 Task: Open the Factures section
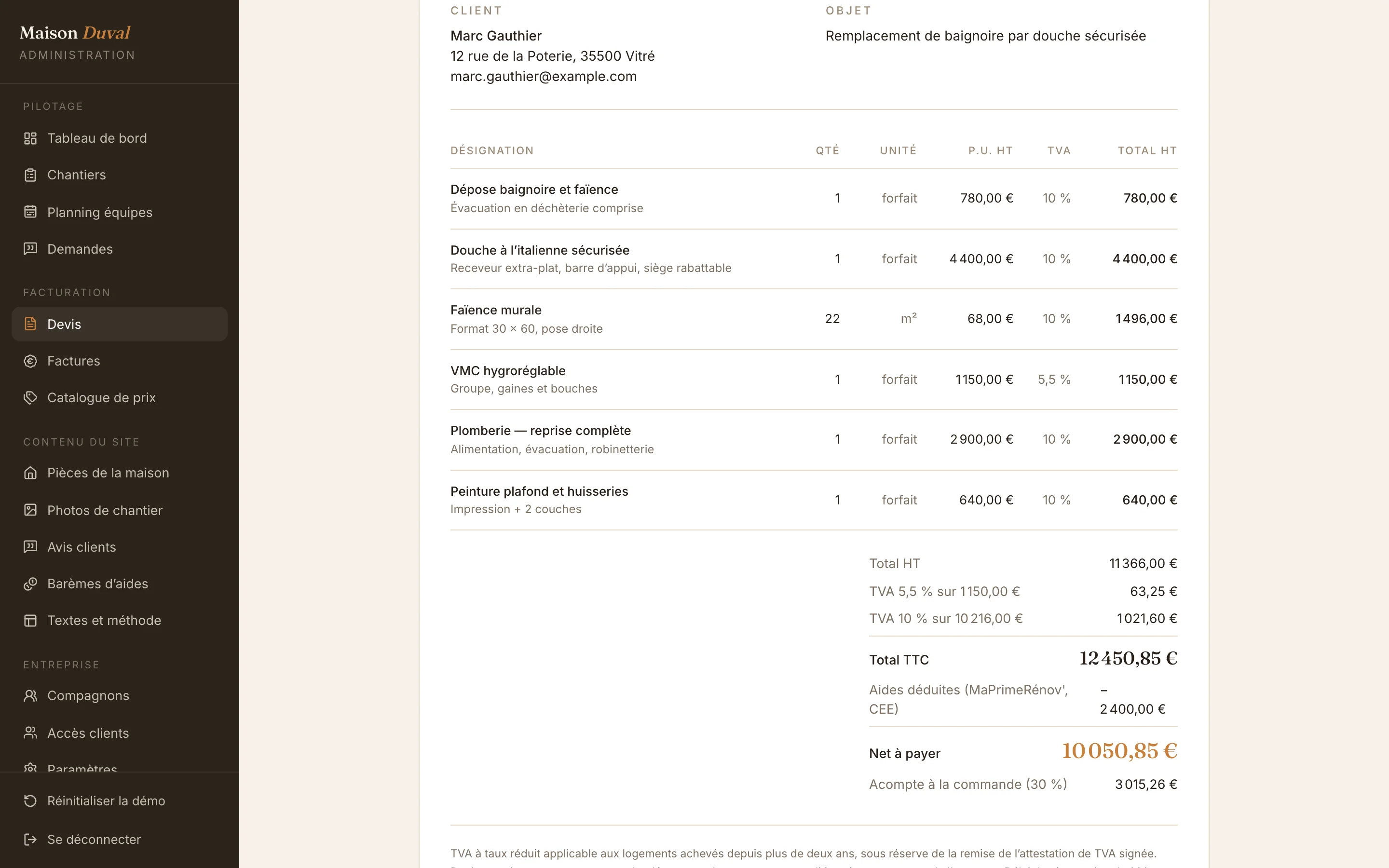tap(120, 361)
